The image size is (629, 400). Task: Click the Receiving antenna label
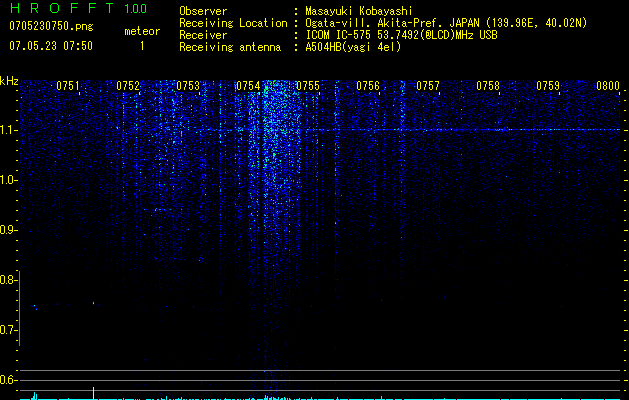(x=230, y=47)
